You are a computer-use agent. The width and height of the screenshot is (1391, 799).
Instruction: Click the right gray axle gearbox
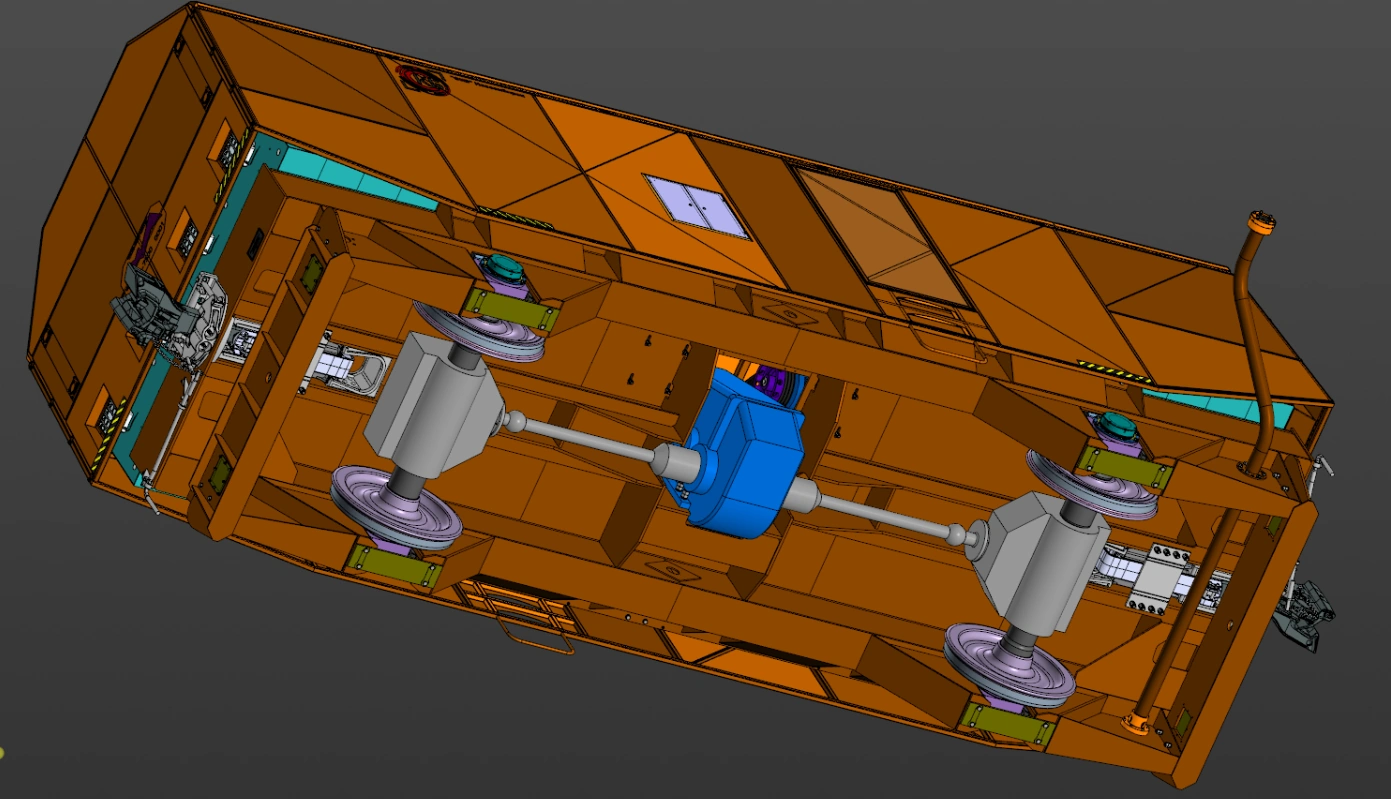click(x=1035, y=570)
